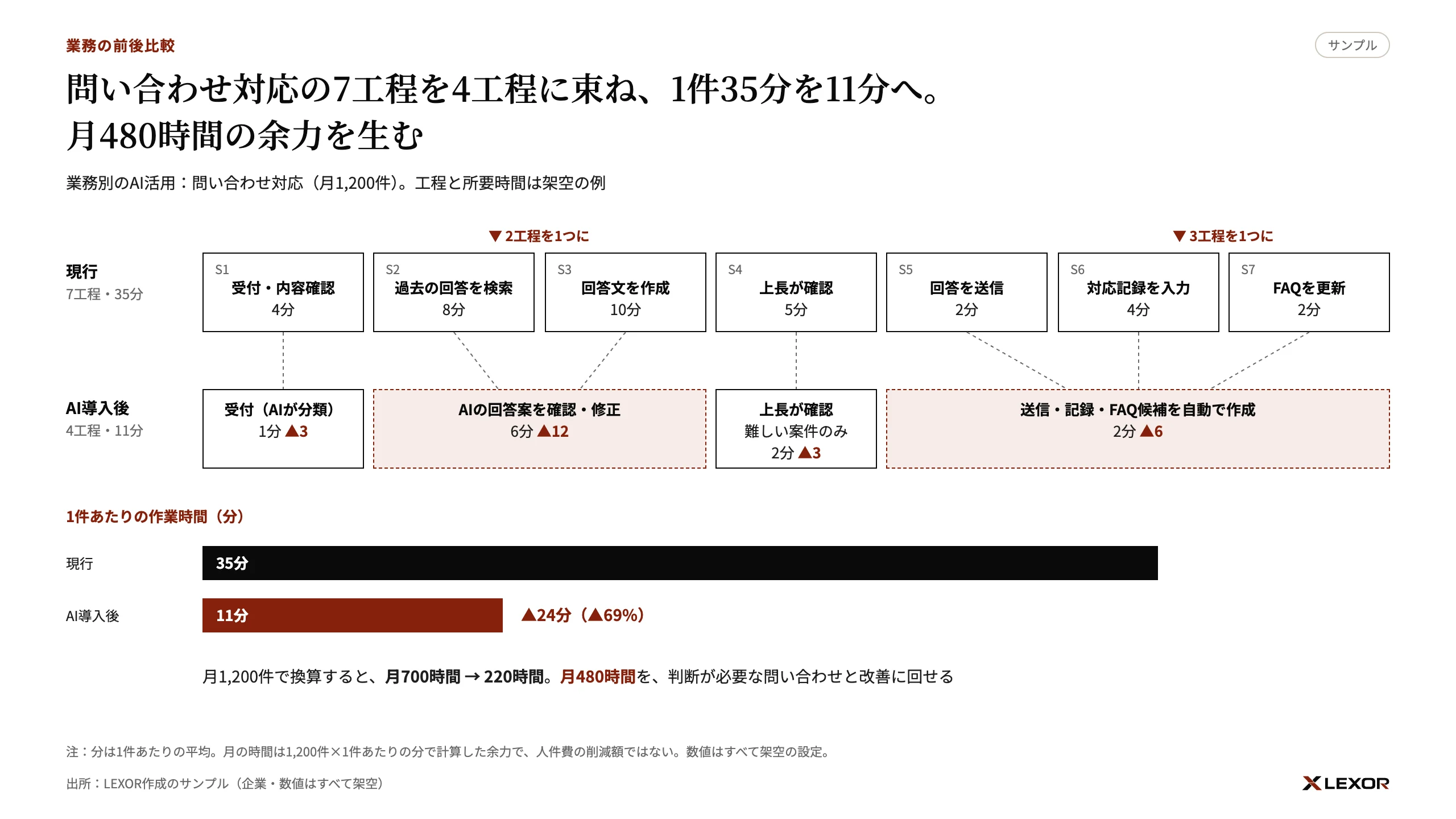The height and width of the screenshot is (819, 1456).
Task: Click the black 35分 bar
Action: click(x=680, y=563)
